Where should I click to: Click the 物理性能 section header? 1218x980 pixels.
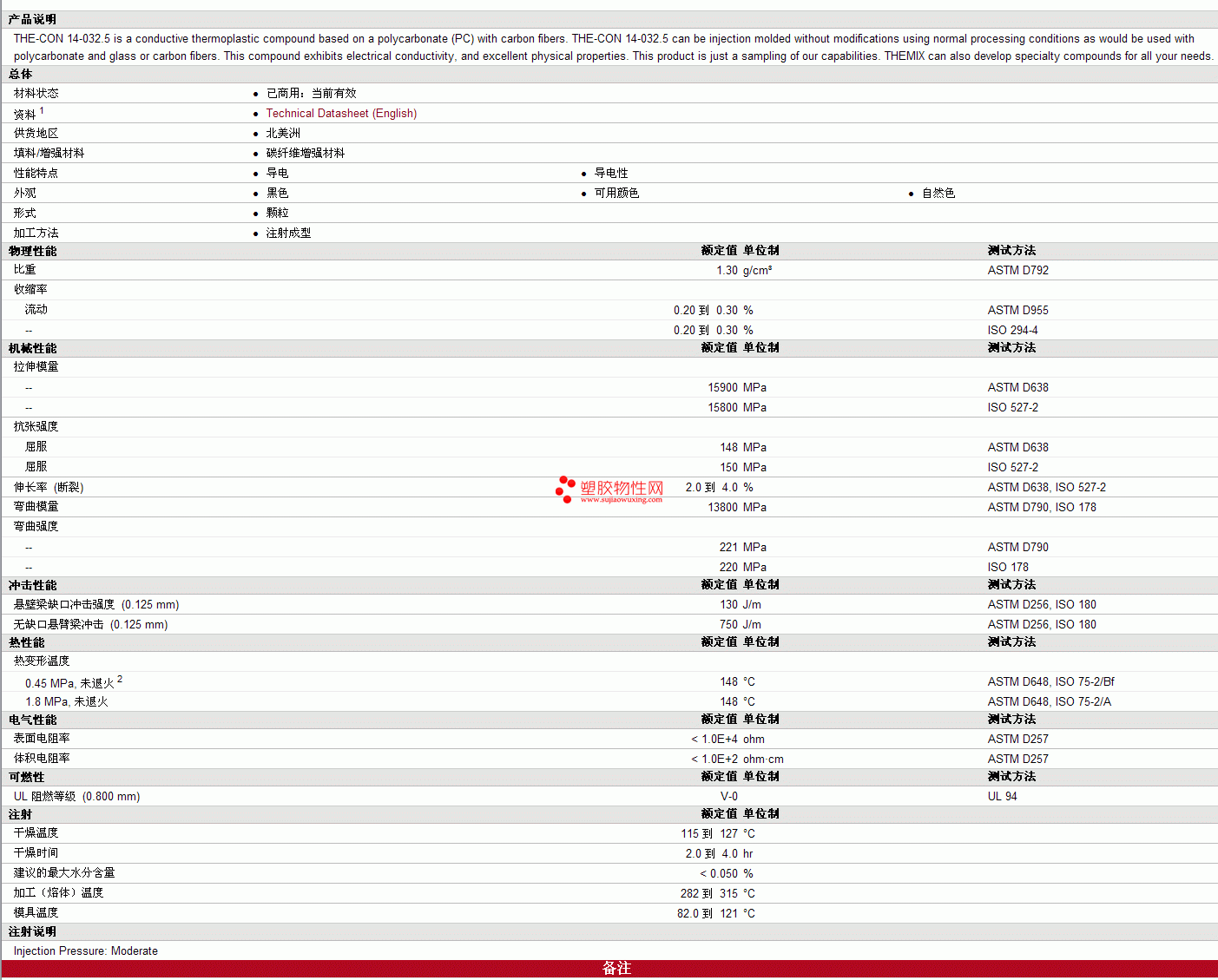tap(33, 252)
